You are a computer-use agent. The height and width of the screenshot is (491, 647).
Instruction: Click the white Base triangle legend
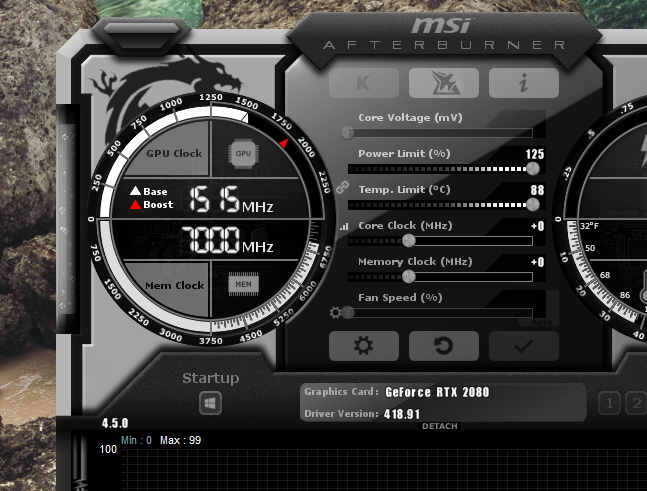tap(135, 191)
